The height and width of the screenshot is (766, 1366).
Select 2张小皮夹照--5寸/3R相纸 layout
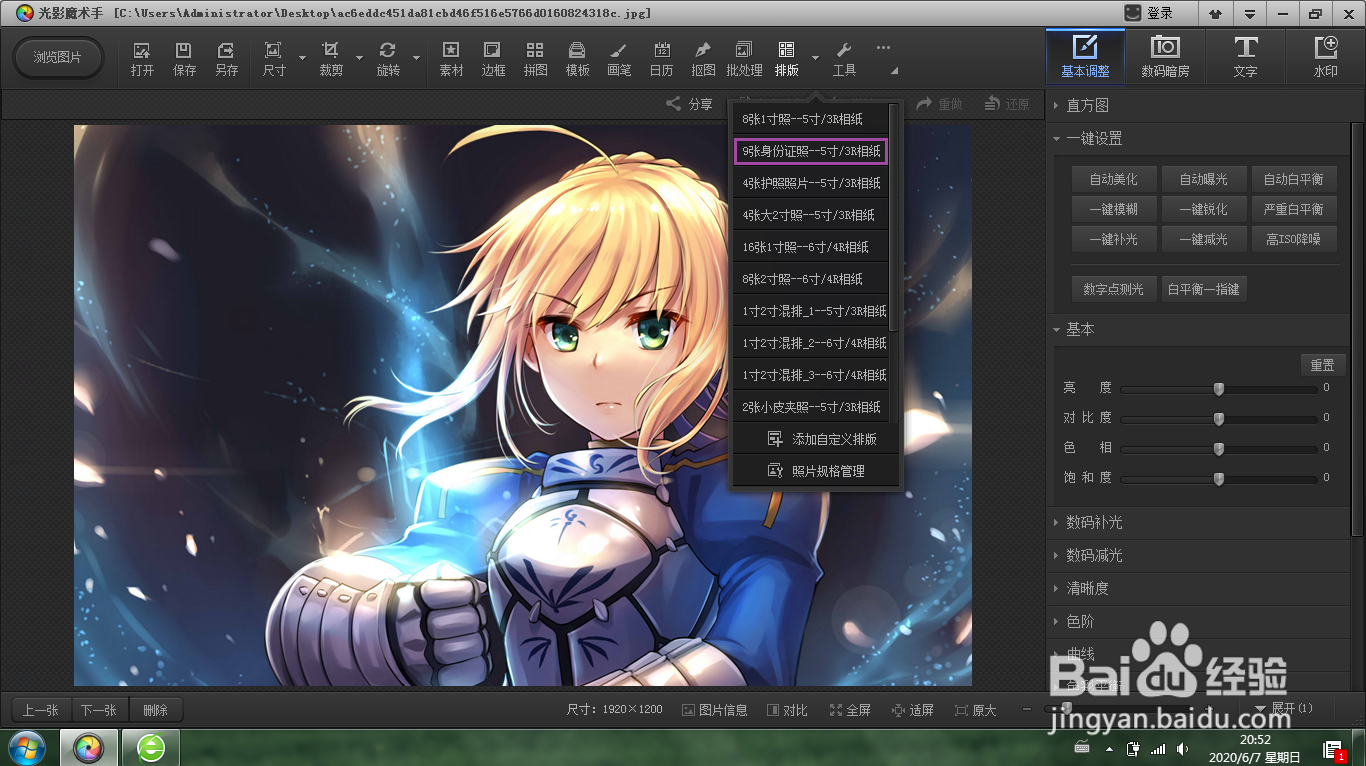click(x=811, y=407)
